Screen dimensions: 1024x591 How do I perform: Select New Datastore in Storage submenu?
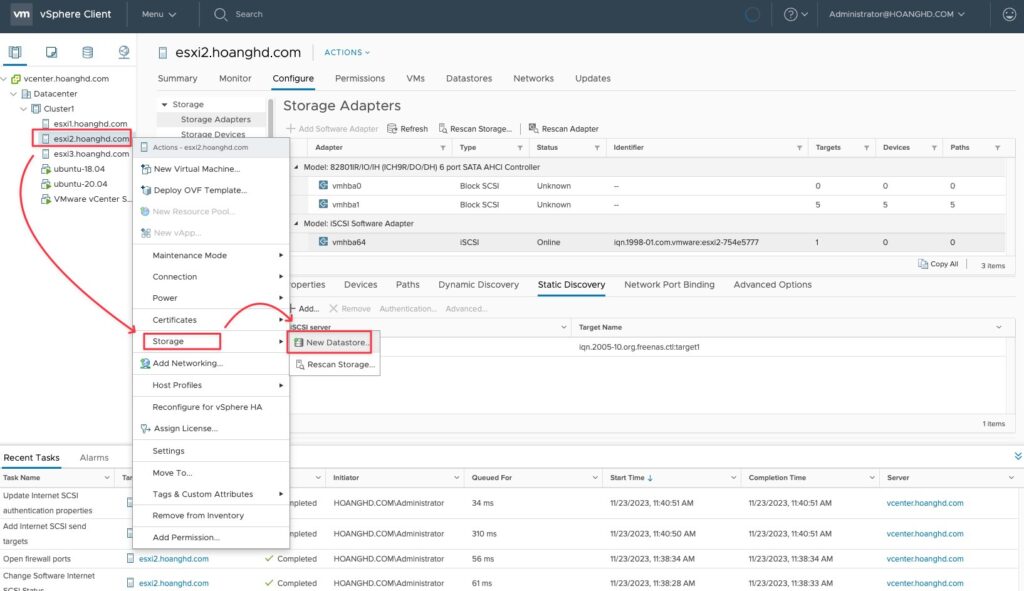(332, 342)
